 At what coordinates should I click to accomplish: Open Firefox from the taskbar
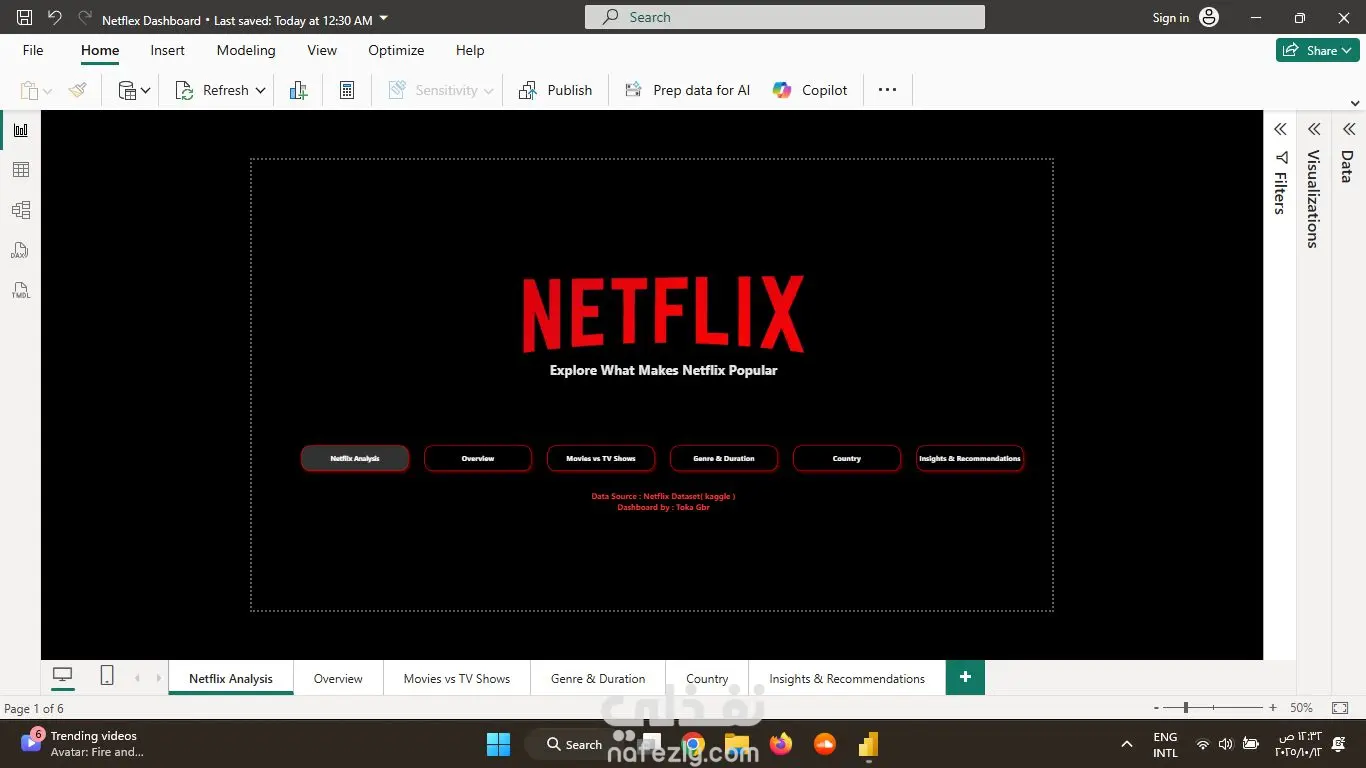tap(781, 744)
